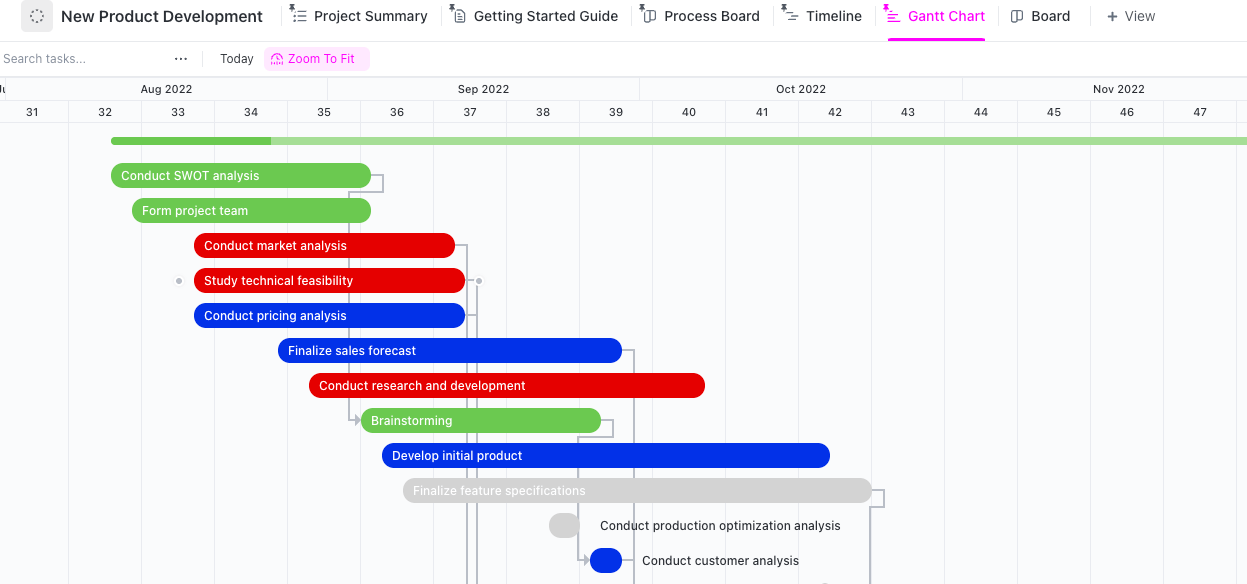The image size is (1247, 584).
Task: Click the Conduct research and development bar
Action: pyautogui.click(x=506, y=386)
